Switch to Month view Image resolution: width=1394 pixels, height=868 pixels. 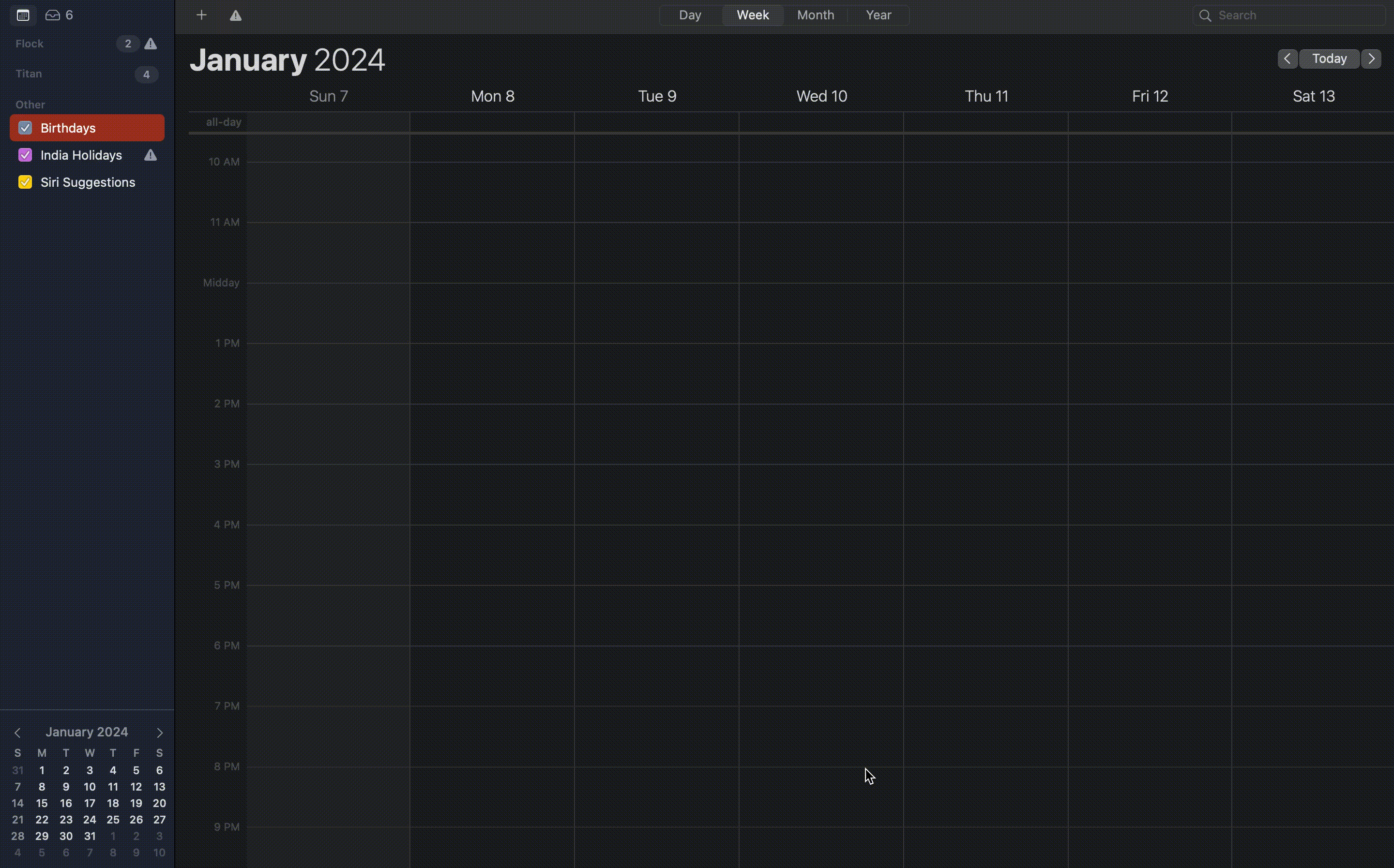[x=815, y=15]
